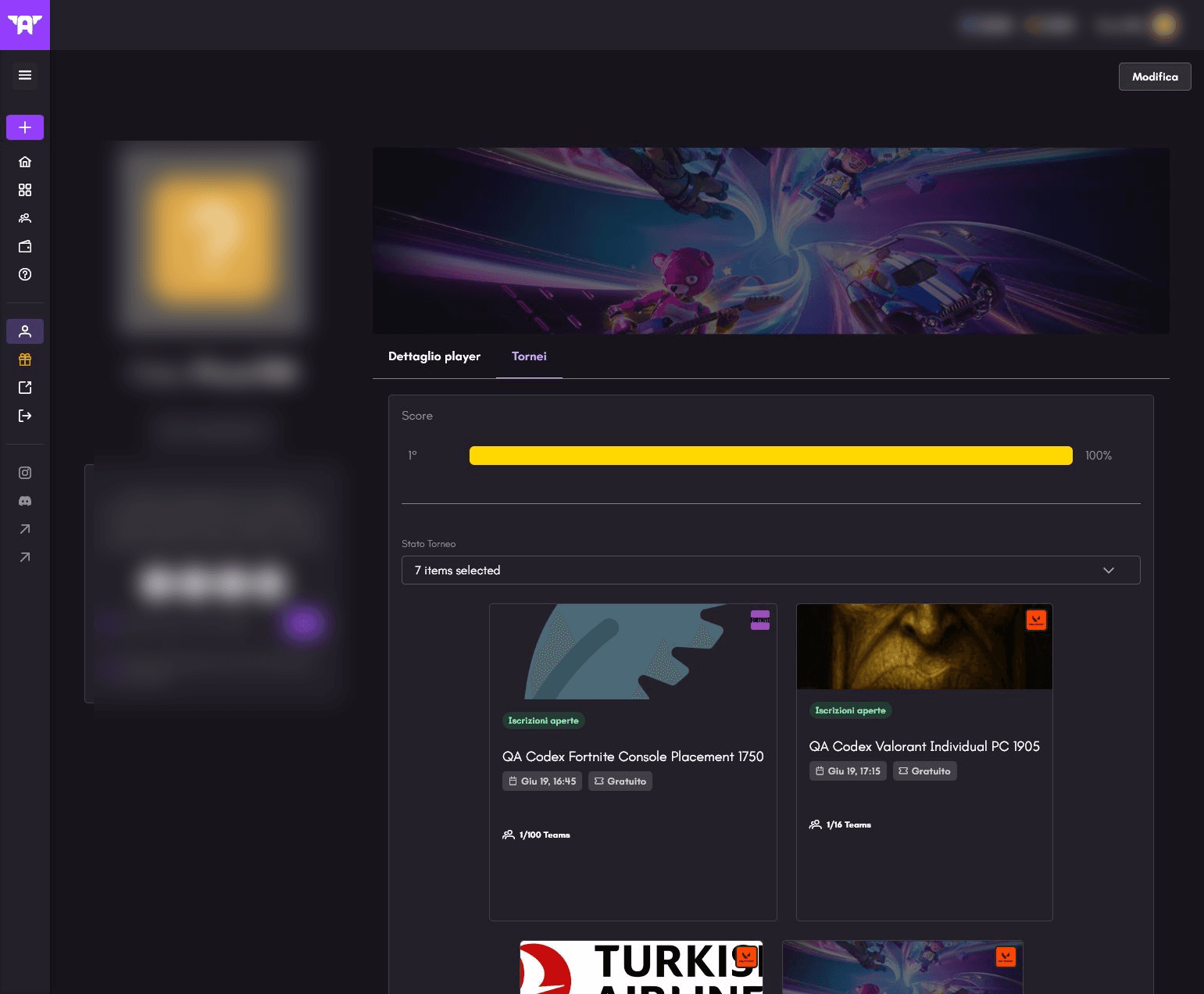Log out using the exit arrow icon
1204x994 pixels.
(25, 416)
